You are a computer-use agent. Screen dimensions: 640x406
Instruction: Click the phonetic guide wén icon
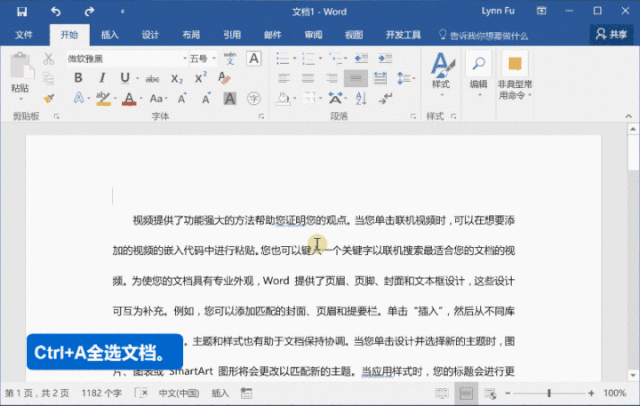click(230, 58)
